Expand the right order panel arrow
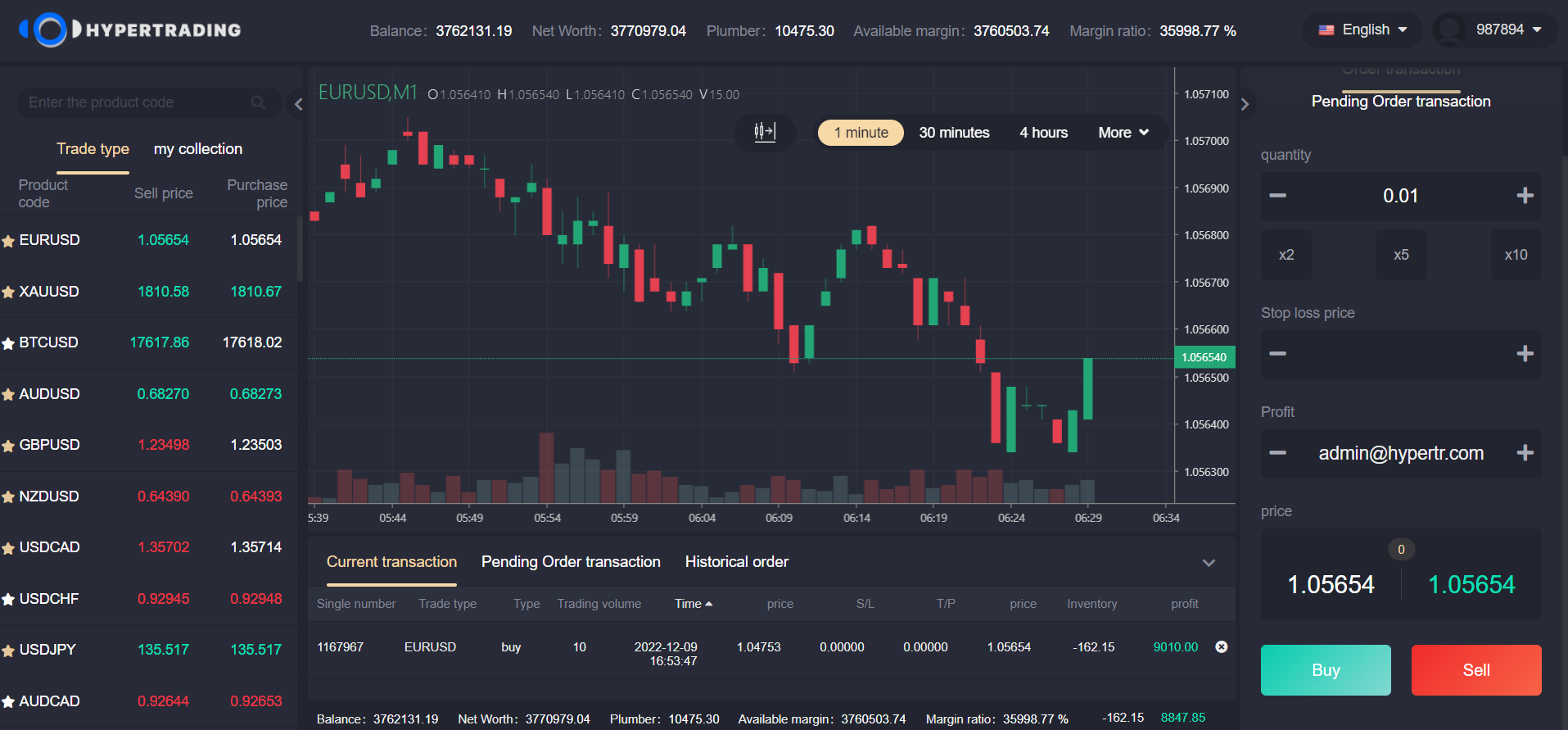Viewport: 1568px width, 730px height. [x=1245, y=104]
